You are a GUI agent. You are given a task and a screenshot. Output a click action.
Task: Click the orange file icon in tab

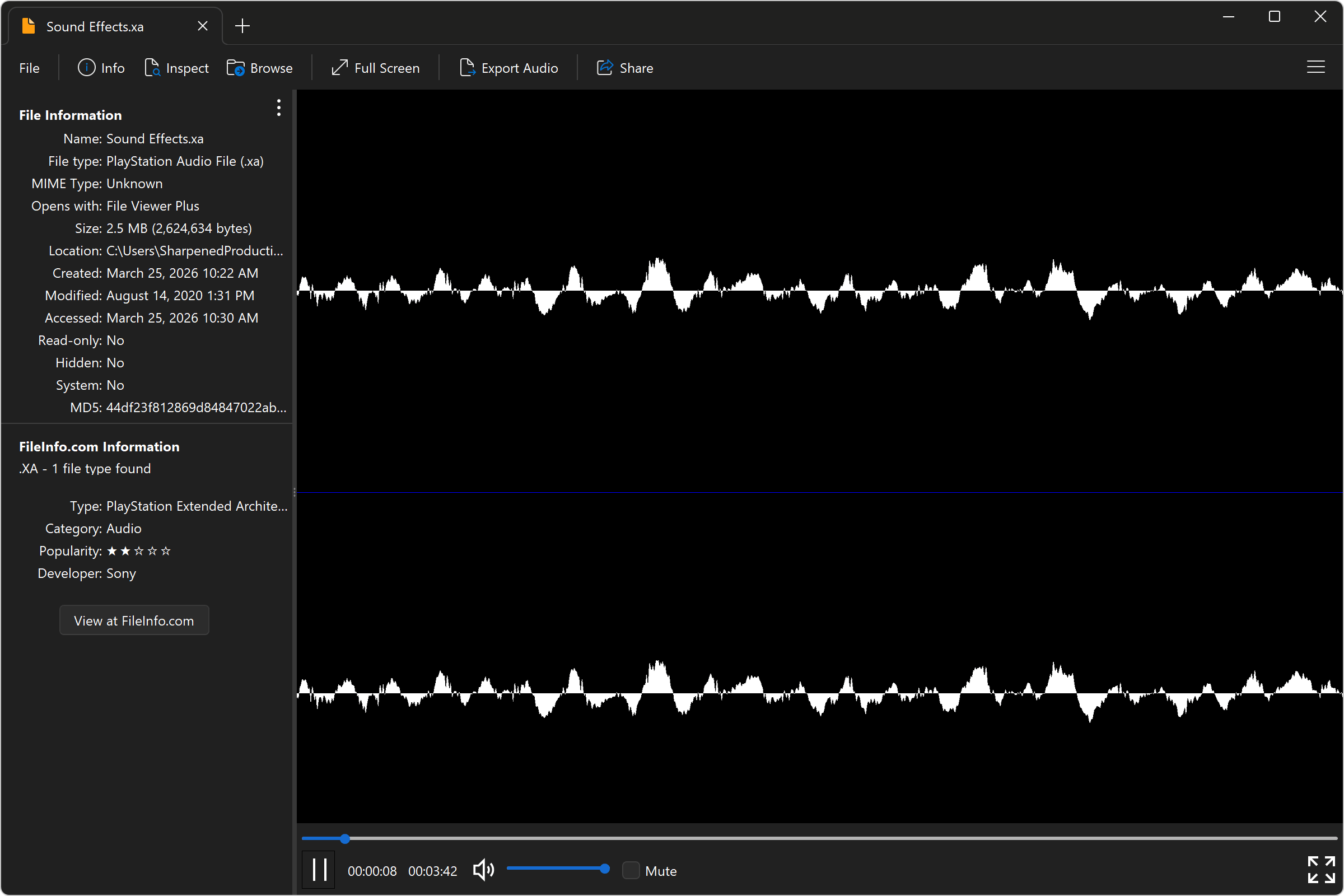point(29,26)
